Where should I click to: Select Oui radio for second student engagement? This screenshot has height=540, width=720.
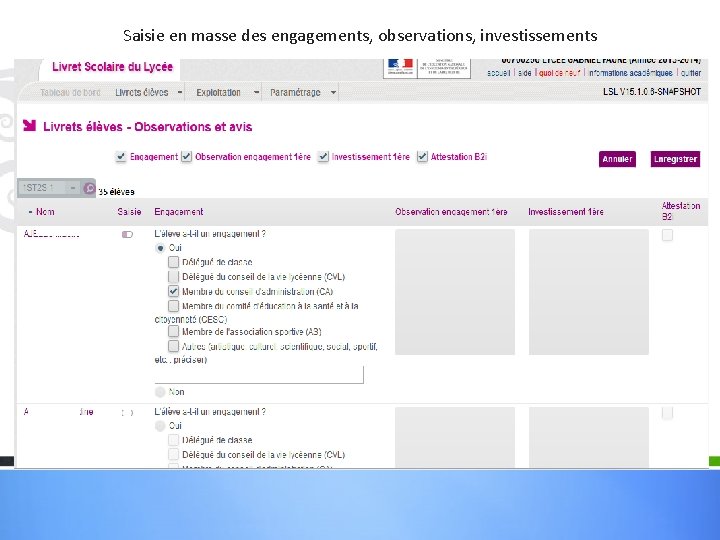coord(160,426)
